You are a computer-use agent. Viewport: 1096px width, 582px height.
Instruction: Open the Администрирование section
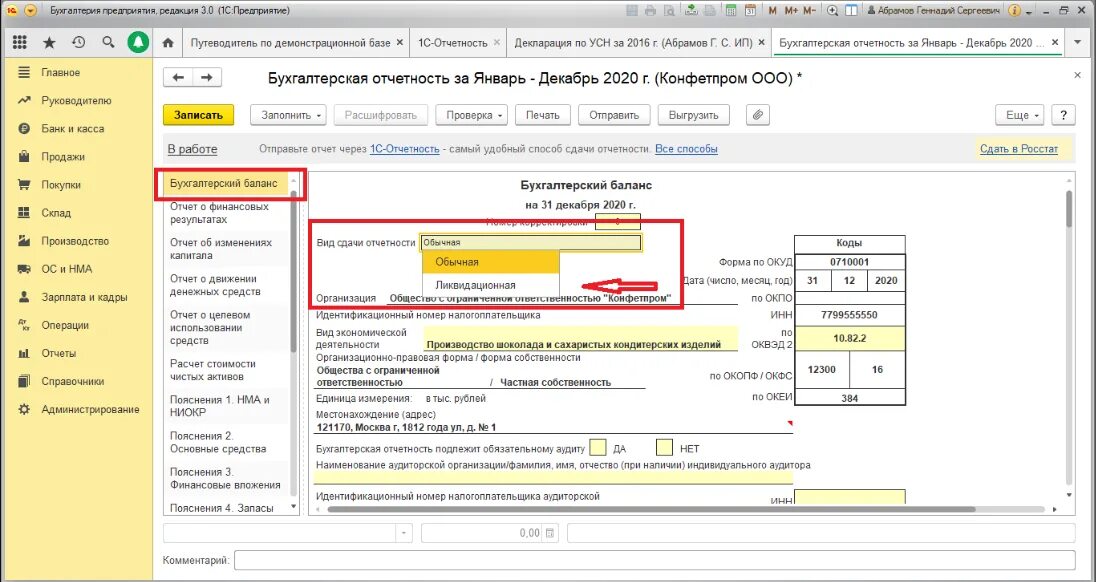click(90, 409)
